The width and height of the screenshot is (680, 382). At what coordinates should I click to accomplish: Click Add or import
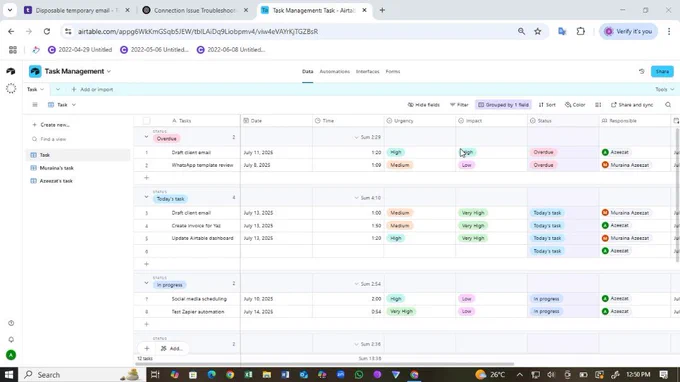pyautogui.click(x=92, y=89)
